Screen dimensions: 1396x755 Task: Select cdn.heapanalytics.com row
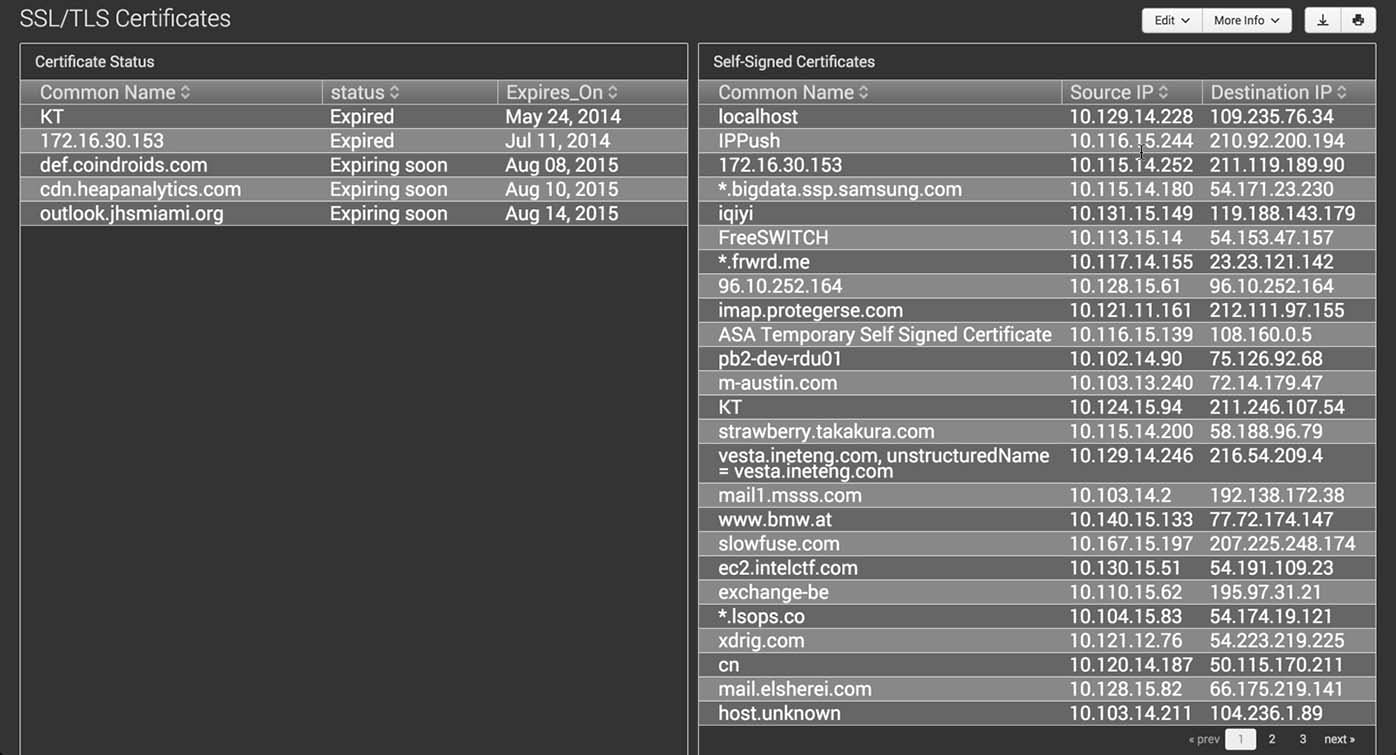354,189
